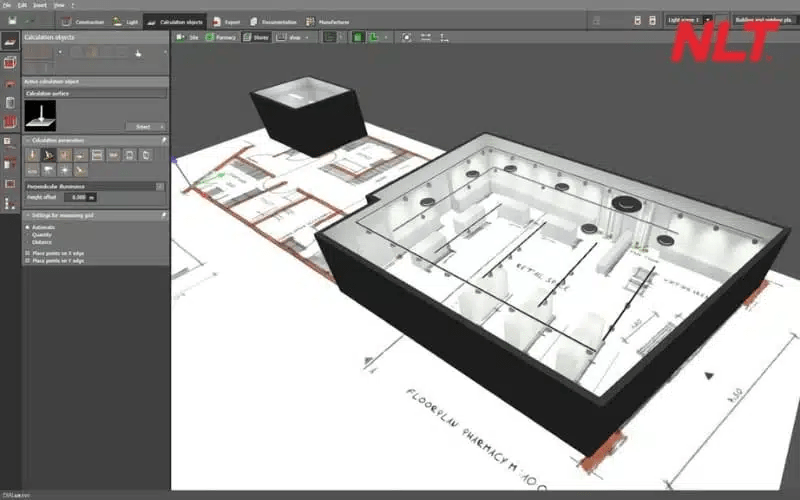Open the Documentation mode icon
The height and width of the screenshot is (500, 800).
254,20
